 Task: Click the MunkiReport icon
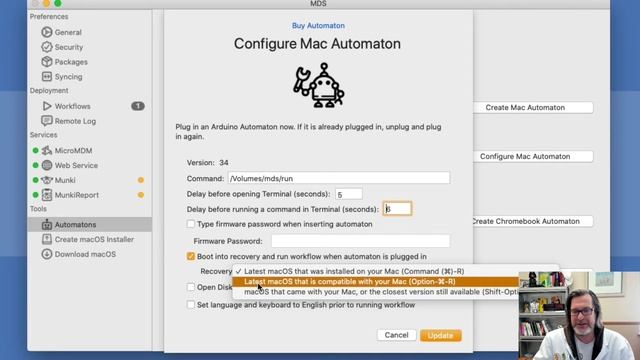click(47, 195)
